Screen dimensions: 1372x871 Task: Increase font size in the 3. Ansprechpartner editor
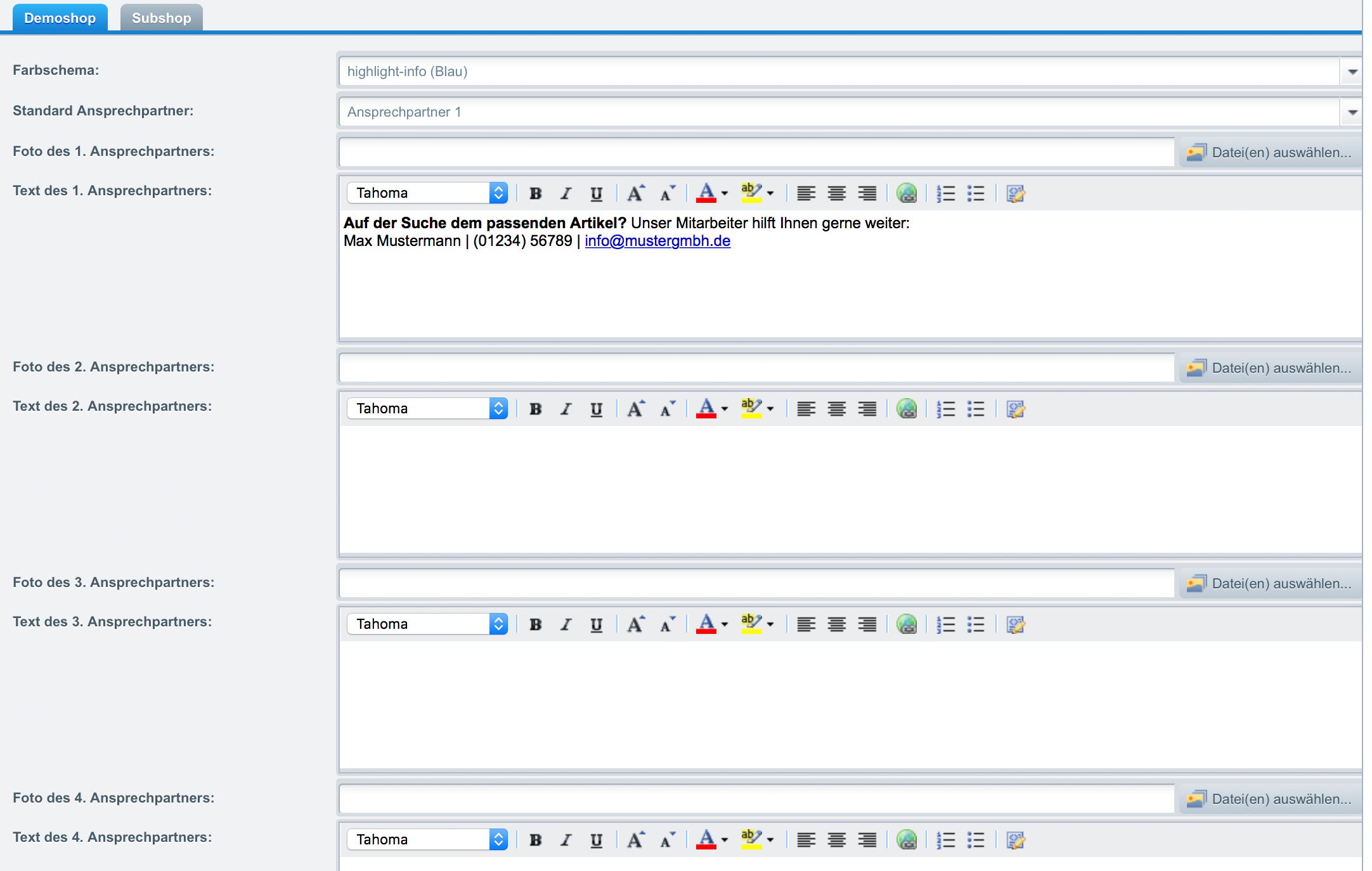[636, 624]
